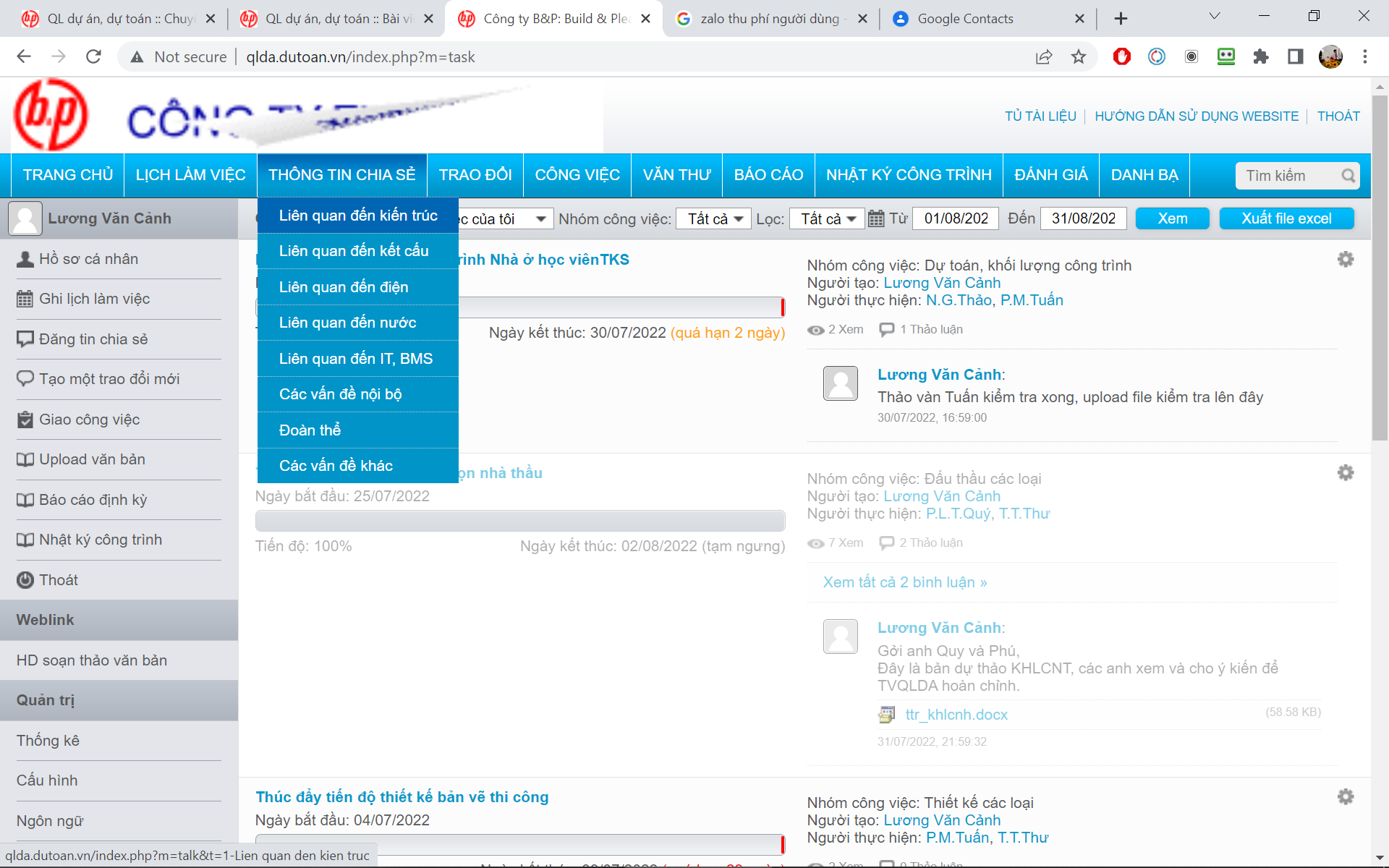
Task: Click the Đến end date field
Action: pyautogui.click(x=1083, y=218)
